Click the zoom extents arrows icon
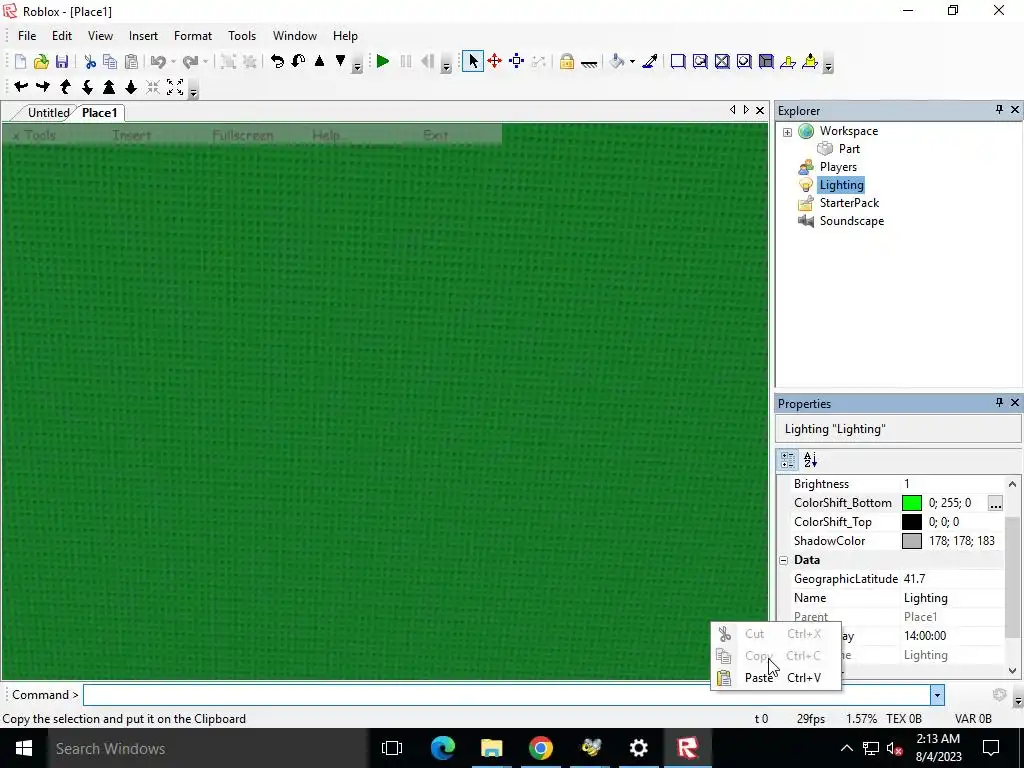Image resolution: width=1024 pixels, height=768 pixels. tap(175, 86)
